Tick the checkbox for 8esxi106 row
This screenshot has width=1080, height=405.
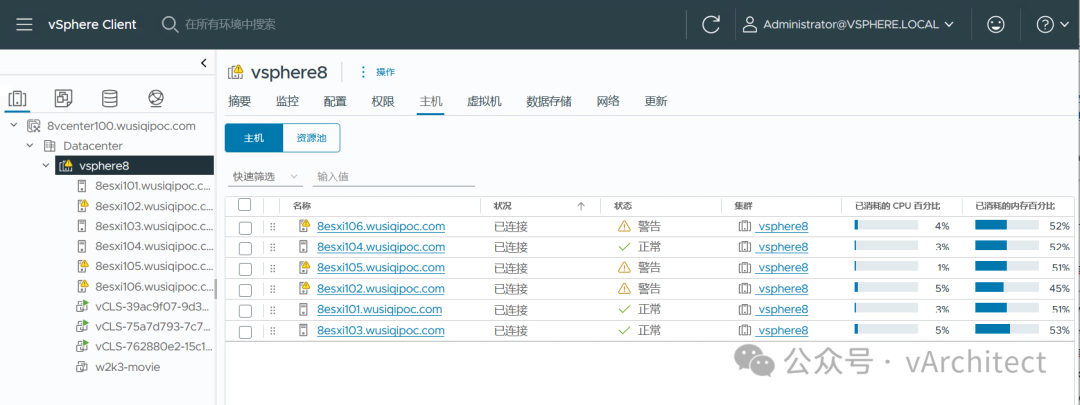click(x=245, y=227)
